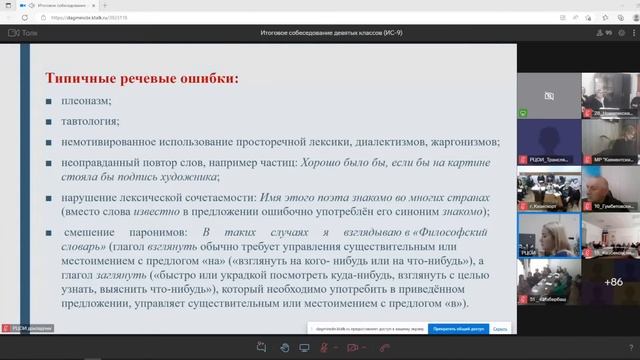
Task: Select the blonde woman РЦОИ speaker tile
Action: click(x=549, y=236)
